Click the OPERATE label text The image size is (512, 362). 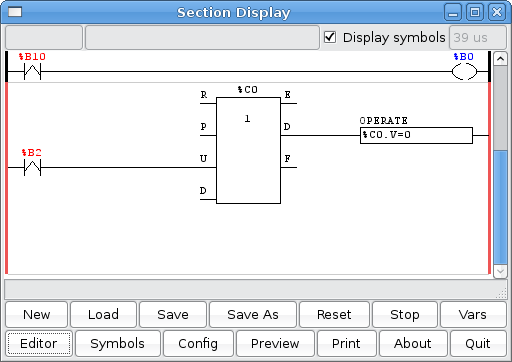click(x=383, y=120)
